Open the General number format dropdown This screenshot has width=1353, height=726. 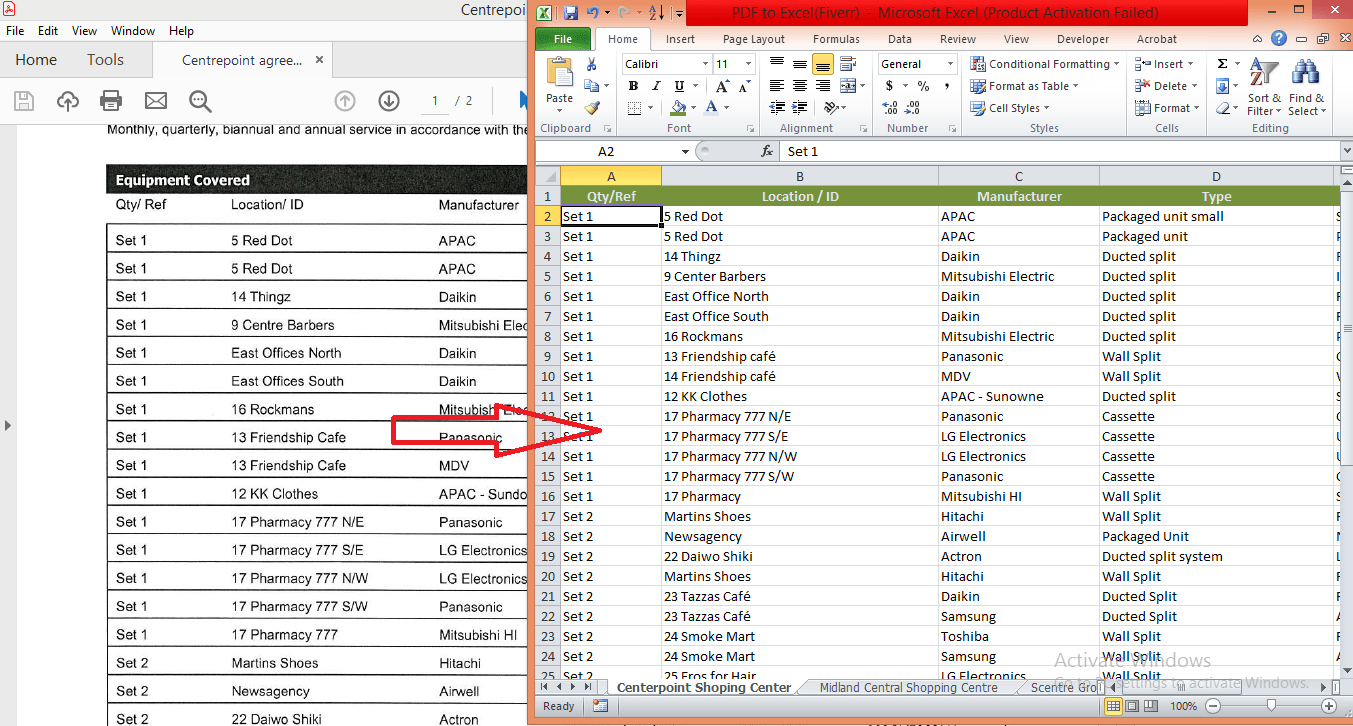949,64
